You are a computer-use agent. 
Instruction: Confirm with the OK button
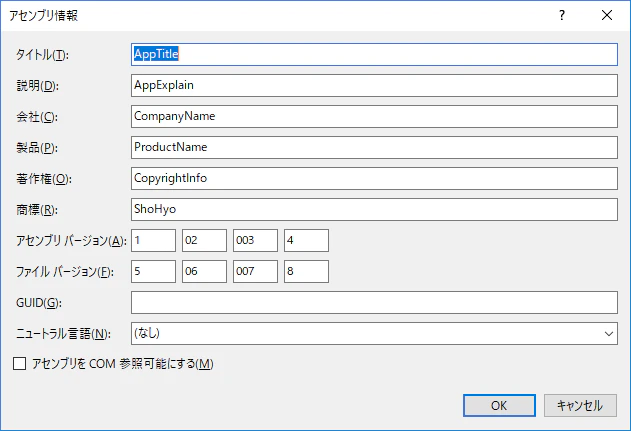tap(499, 405)
